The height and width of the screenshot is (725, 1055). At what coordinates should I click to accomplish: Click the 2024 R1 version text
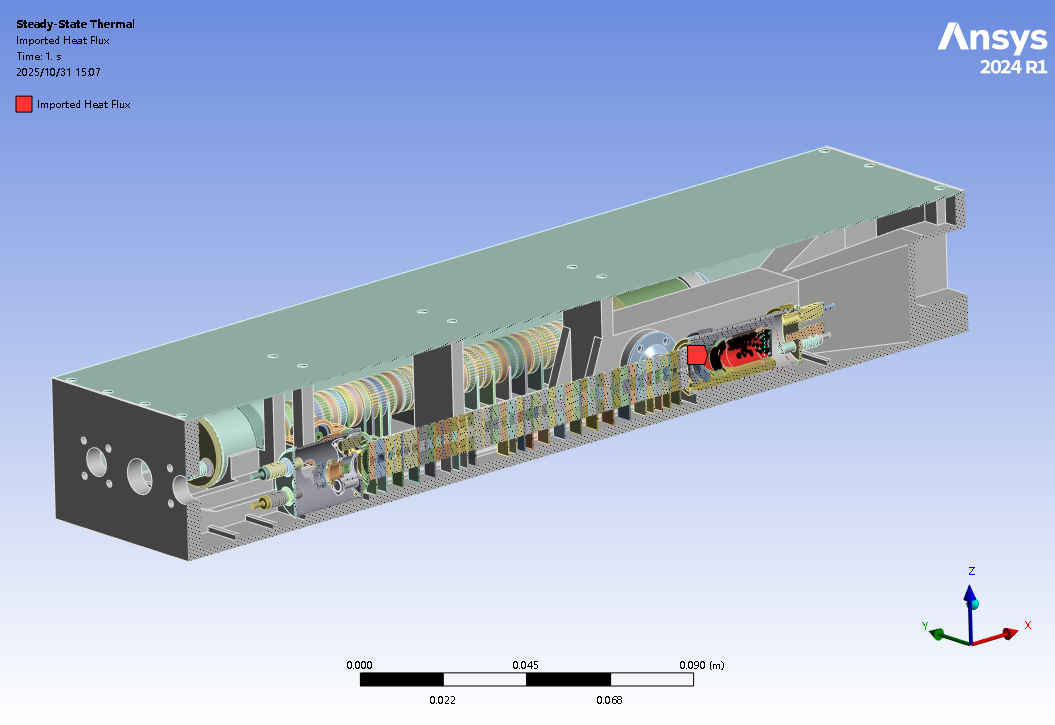(x=1012, y=68)
